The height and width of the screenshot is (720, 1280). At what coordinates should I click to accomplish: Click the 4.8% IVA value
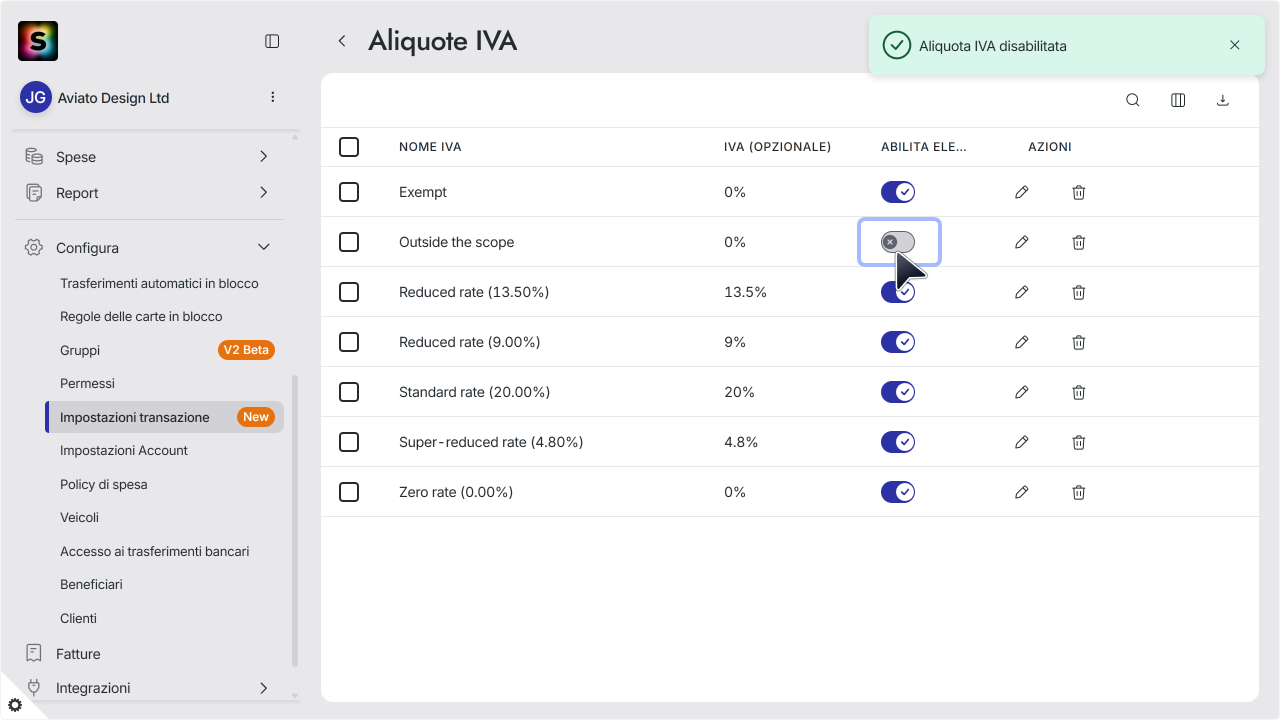[741, 442]
